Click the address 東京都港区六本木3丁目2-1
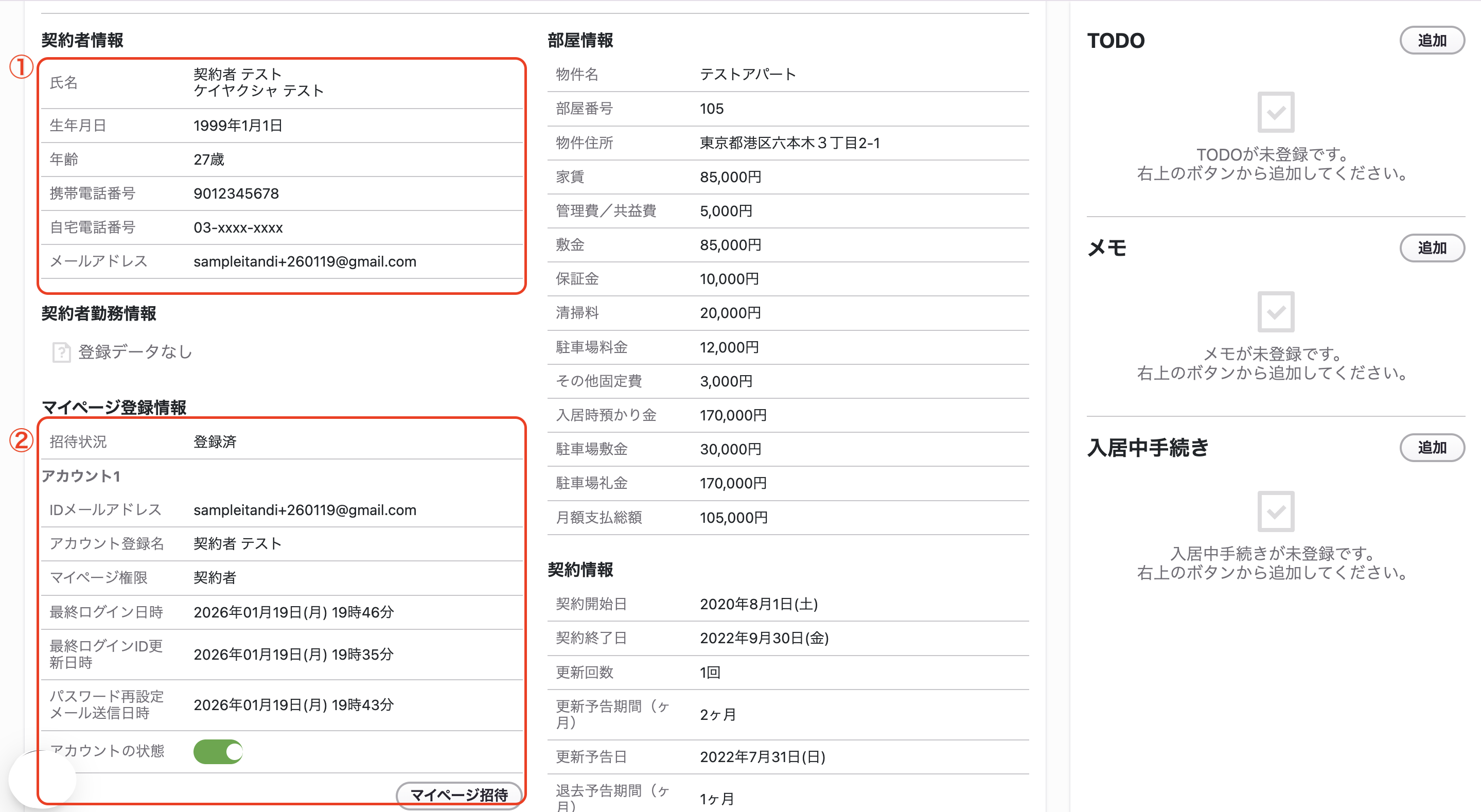This screenshot has height=812, width=1481. click(790, 143)
